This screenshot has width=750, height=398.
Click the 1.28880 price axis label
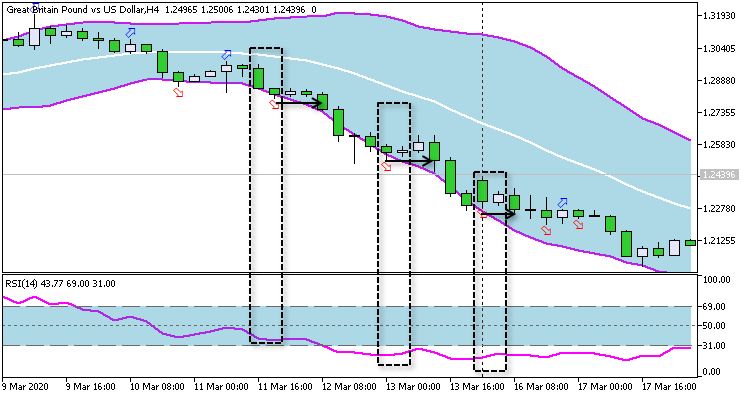coord(718,80)
